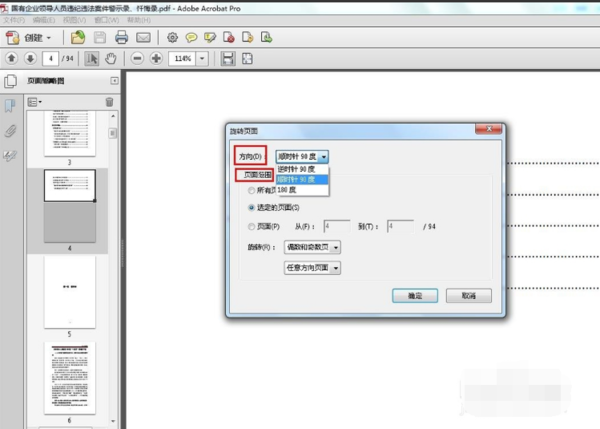Select the Pages range radio button
Screen dimensions: 600x429
tap(251, 227)
